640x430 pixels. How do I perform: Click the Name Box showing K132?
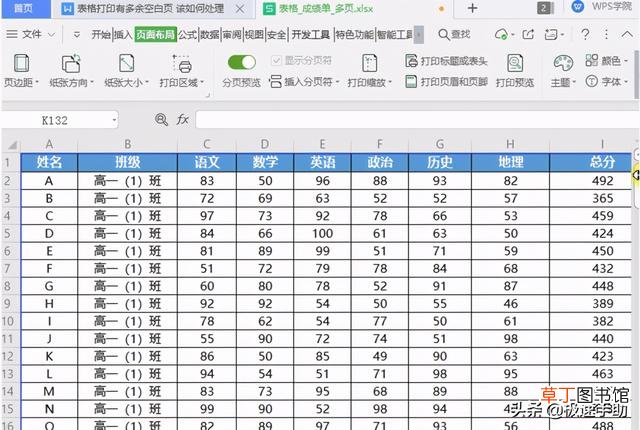55,120
